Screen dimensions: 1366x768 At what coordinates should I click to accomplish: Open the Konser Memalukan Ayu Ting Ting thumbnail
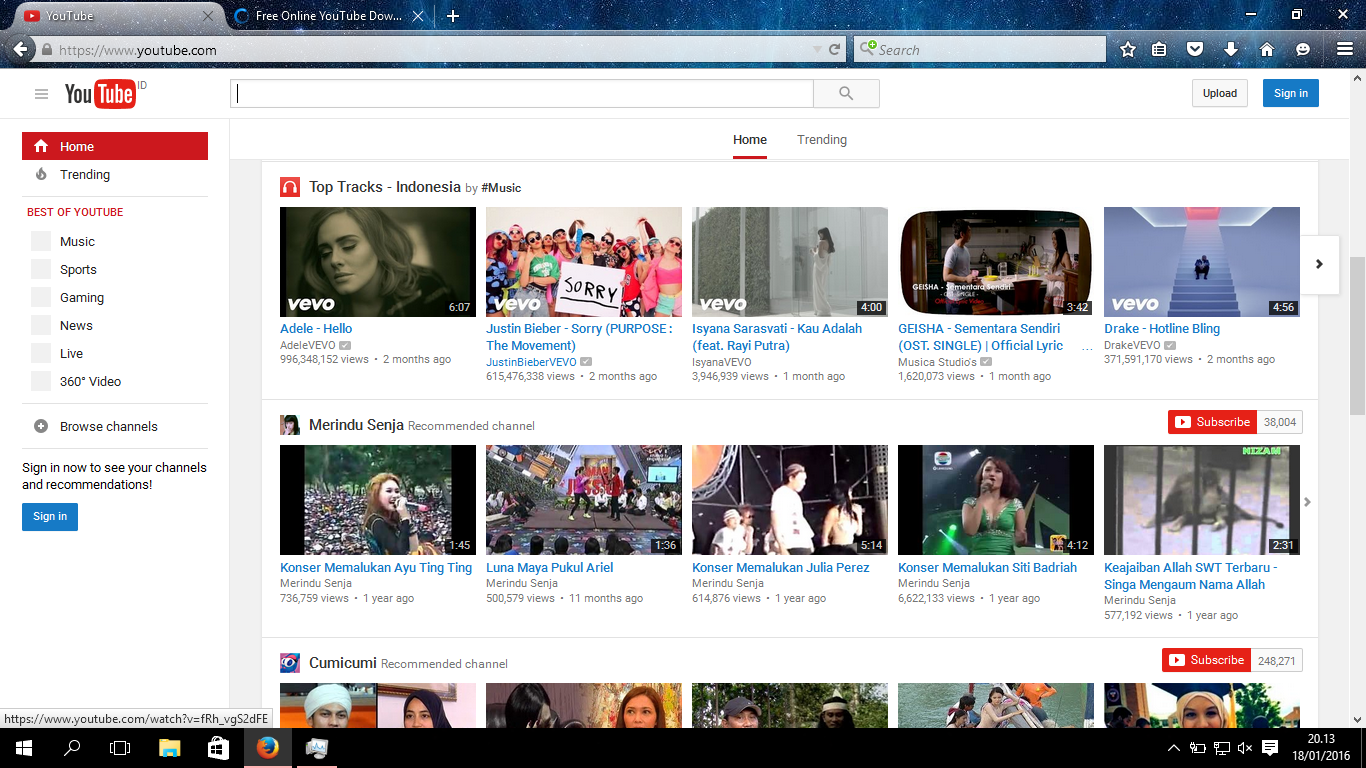(378, 500)
